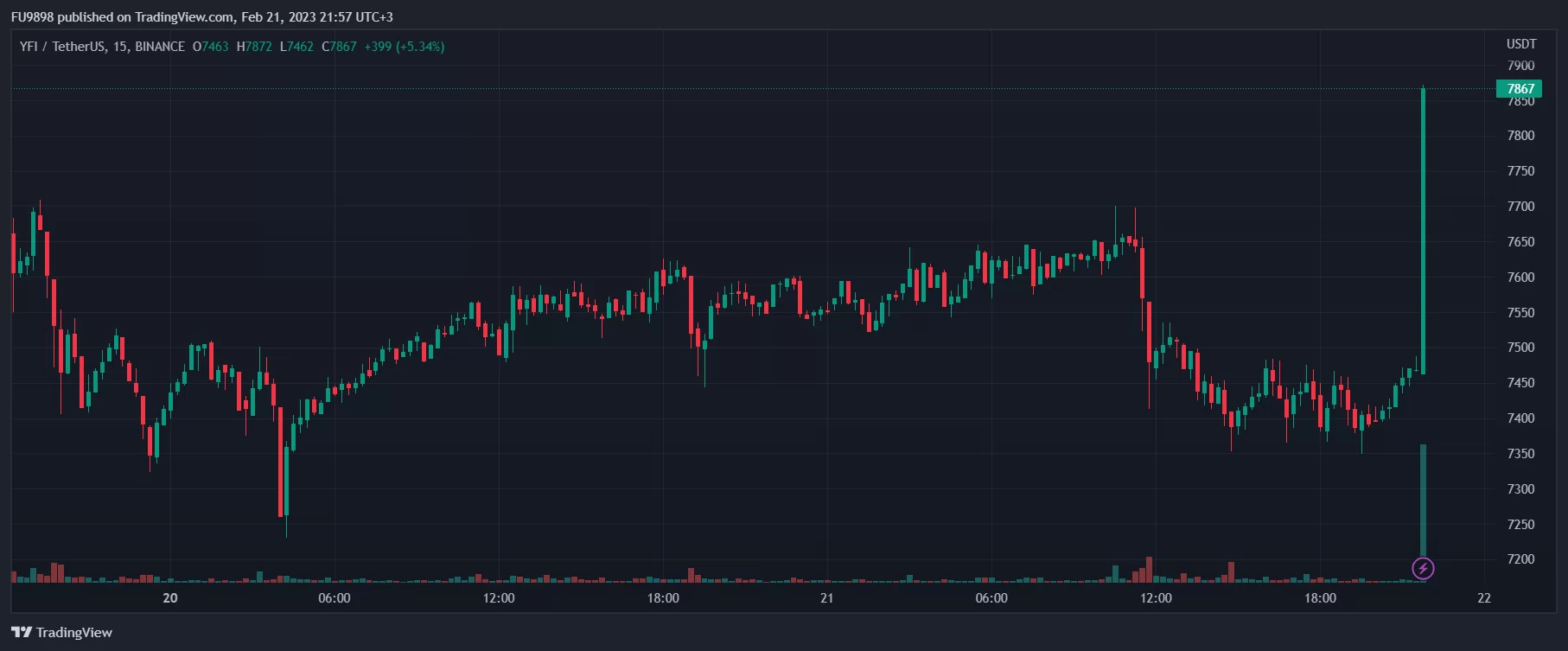Click the 7500 price axis label
Screen dimensions: 1568x651
click(x=1520, y=348)
